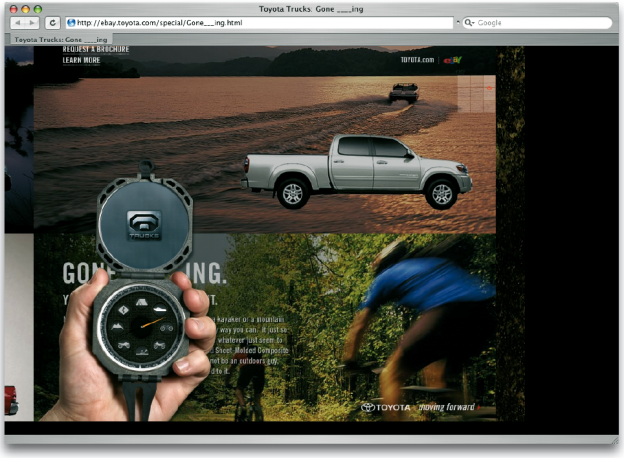
Task: Click the globe site icon in address bar
Action: pyautogui.click(x=71, y=23)
